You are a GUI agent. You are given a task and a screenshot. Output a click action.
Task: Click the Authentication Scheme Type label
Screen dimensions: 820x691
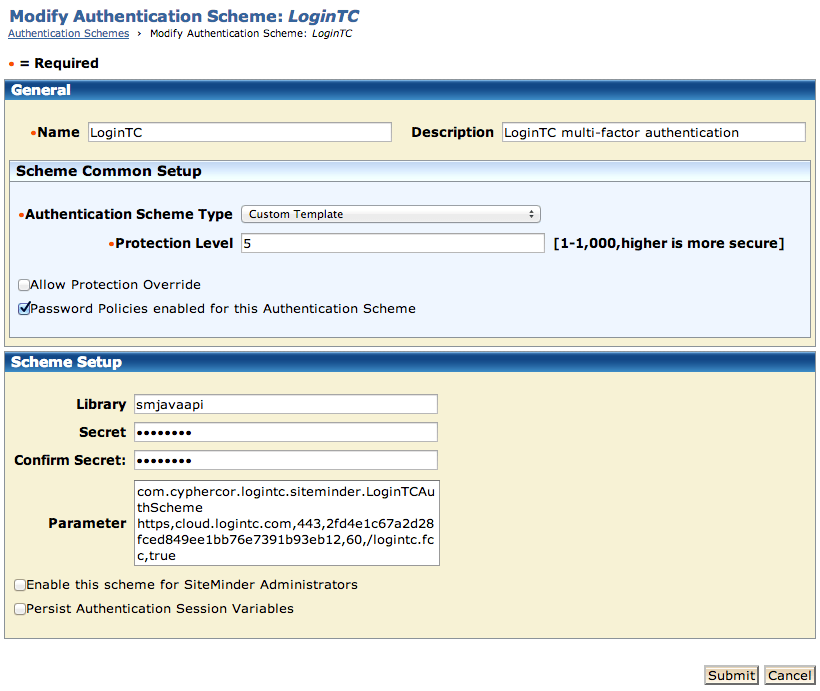[129, 214]
